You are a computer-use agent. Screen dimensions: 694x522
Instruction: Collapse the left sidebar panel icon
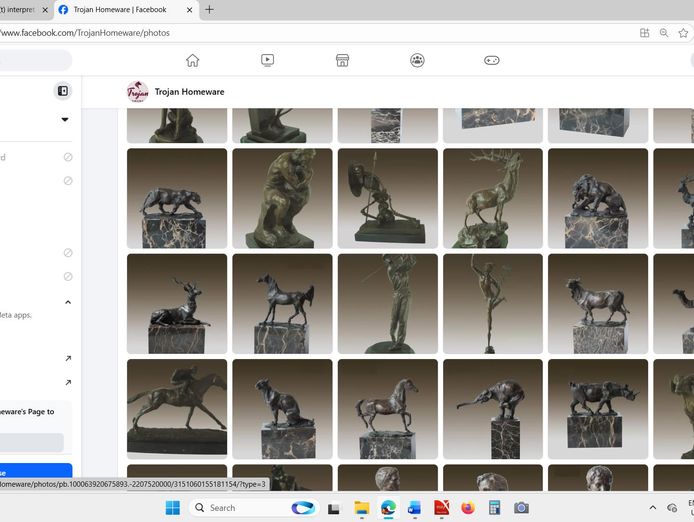63,91
